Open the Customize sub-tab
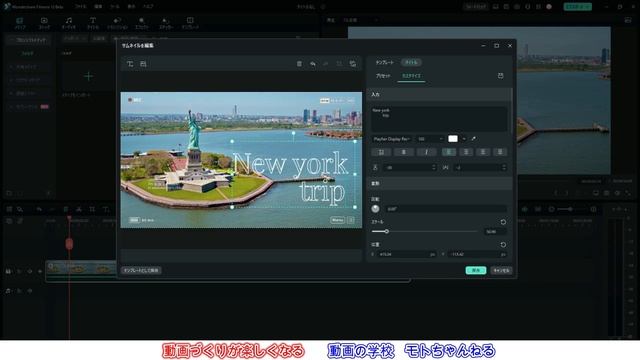Image resolution: width=640 pixels, height=360 pixels. coord(411,76)
